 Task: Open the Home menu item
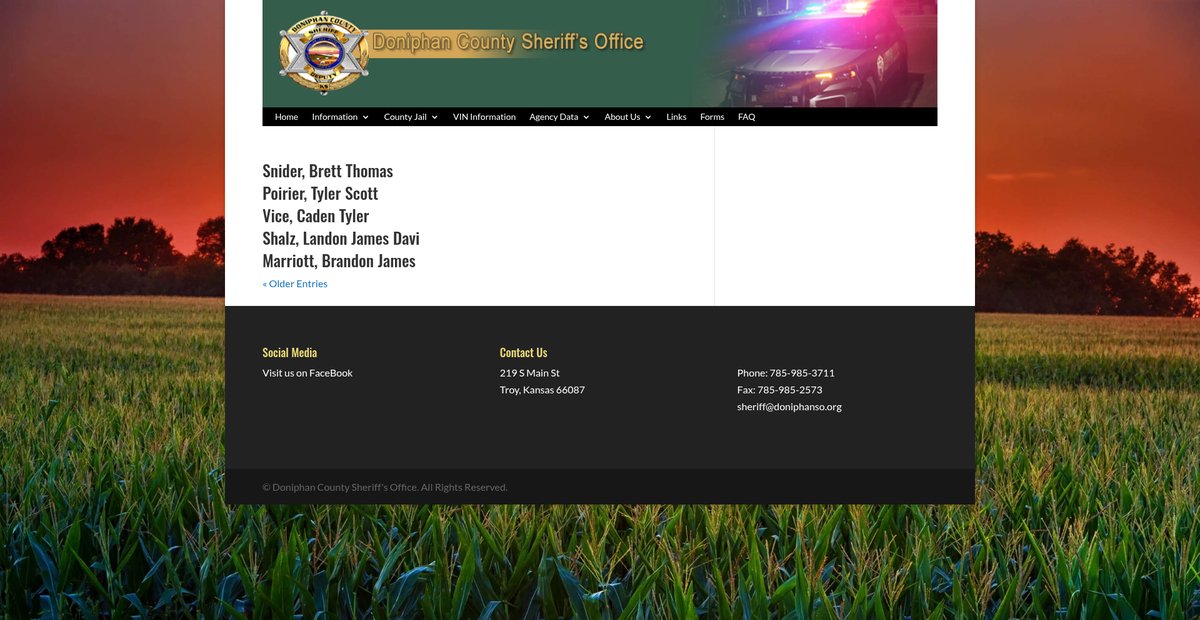pyautogui.click(x=286, y=117)
